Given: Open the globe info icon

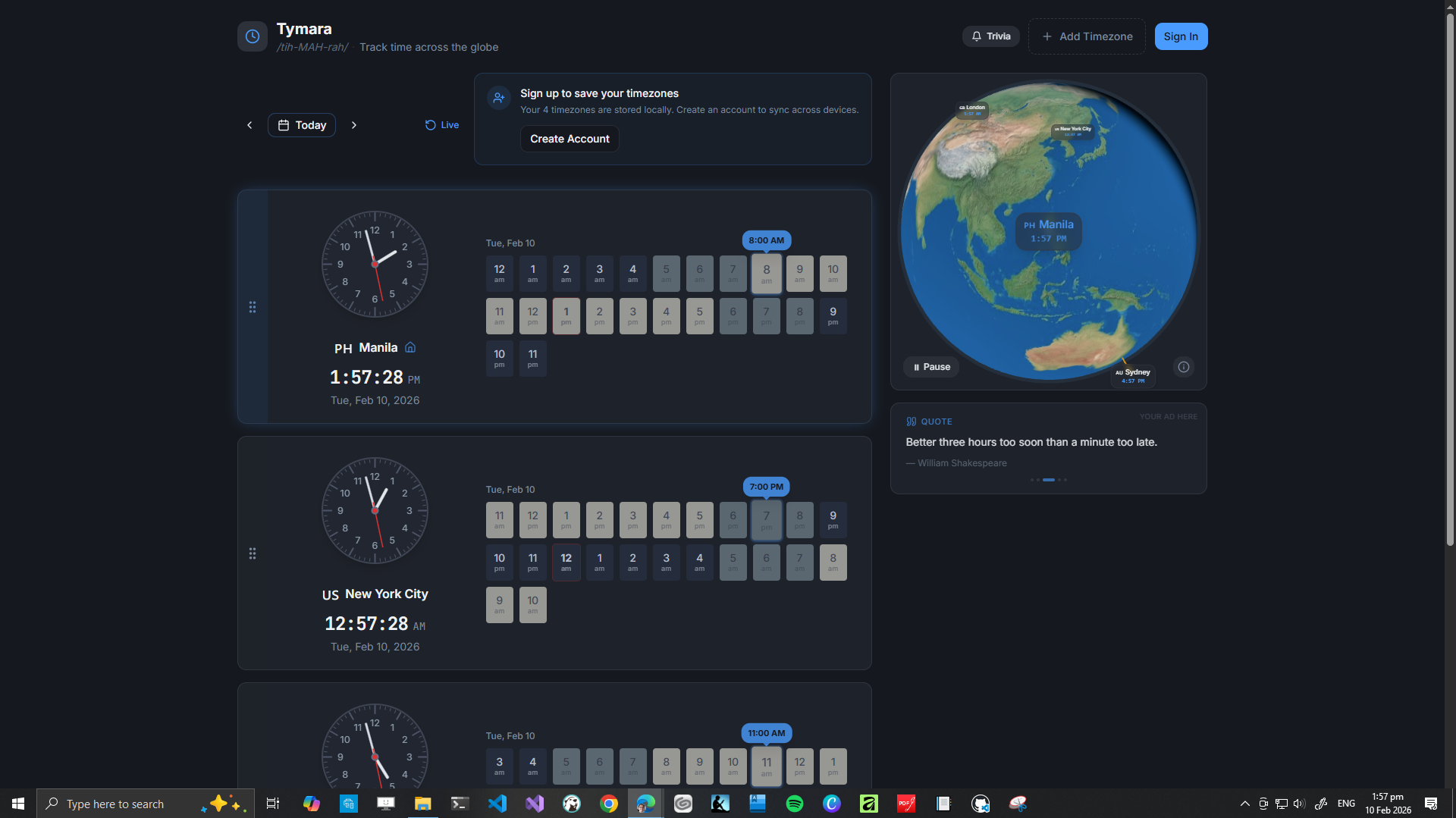Looking at the screenshot, I should 1183,367.
